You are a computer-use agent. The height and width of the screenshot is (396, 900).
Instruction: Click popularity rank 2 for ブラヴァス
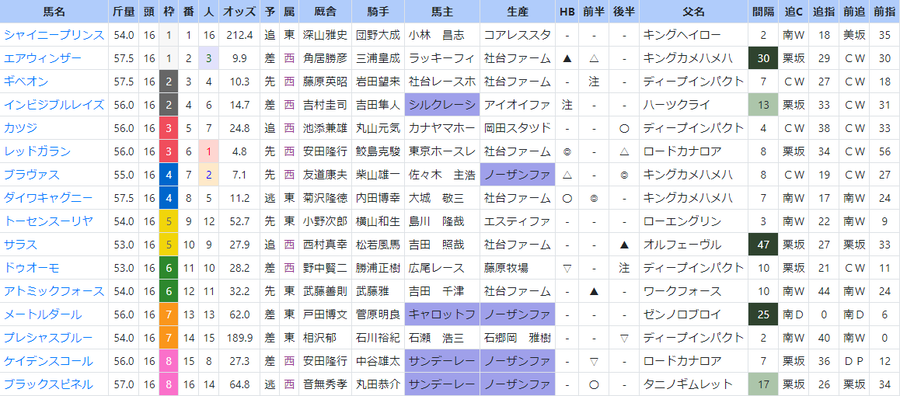[x=209, y=174]
